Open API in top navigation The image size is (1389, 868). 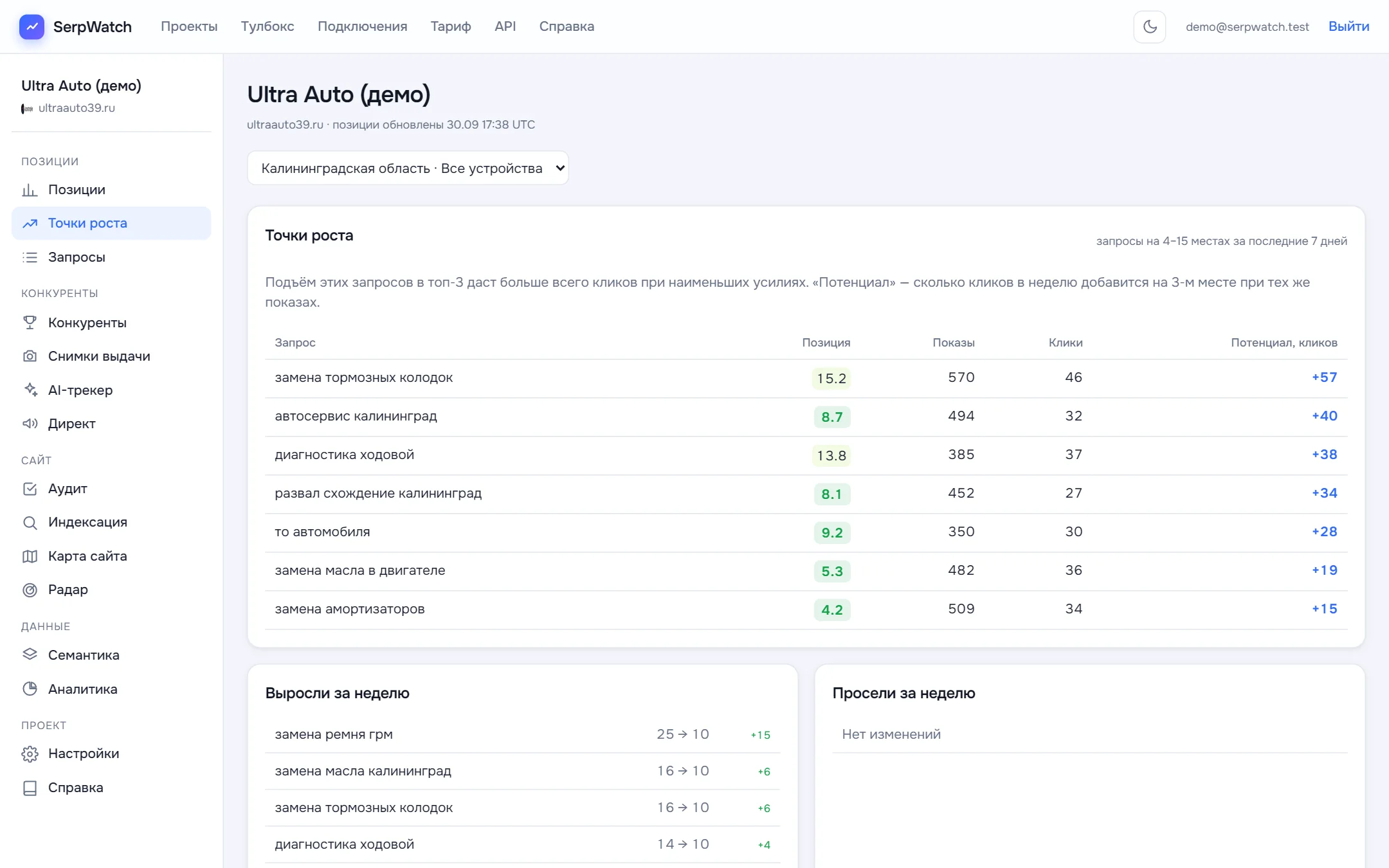[x=505, y=26]
